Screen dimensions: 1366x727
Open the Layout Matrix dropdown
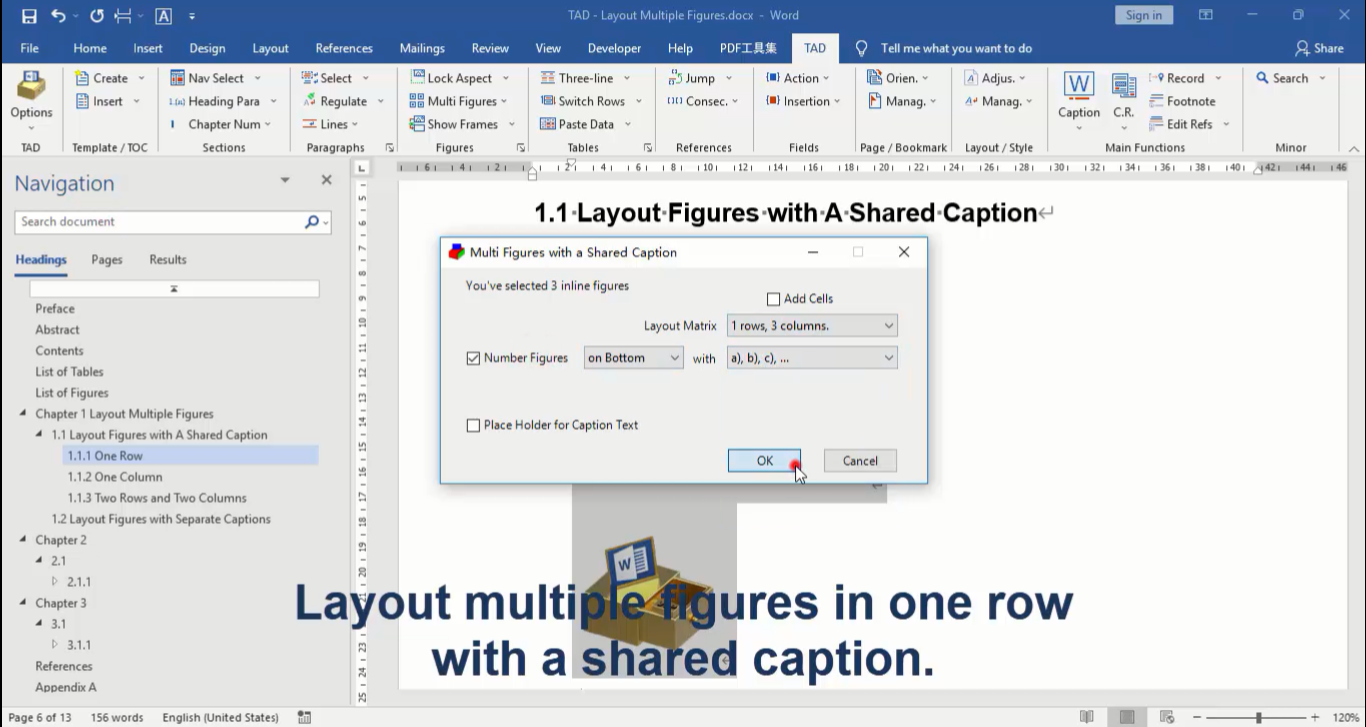point(812,326)
